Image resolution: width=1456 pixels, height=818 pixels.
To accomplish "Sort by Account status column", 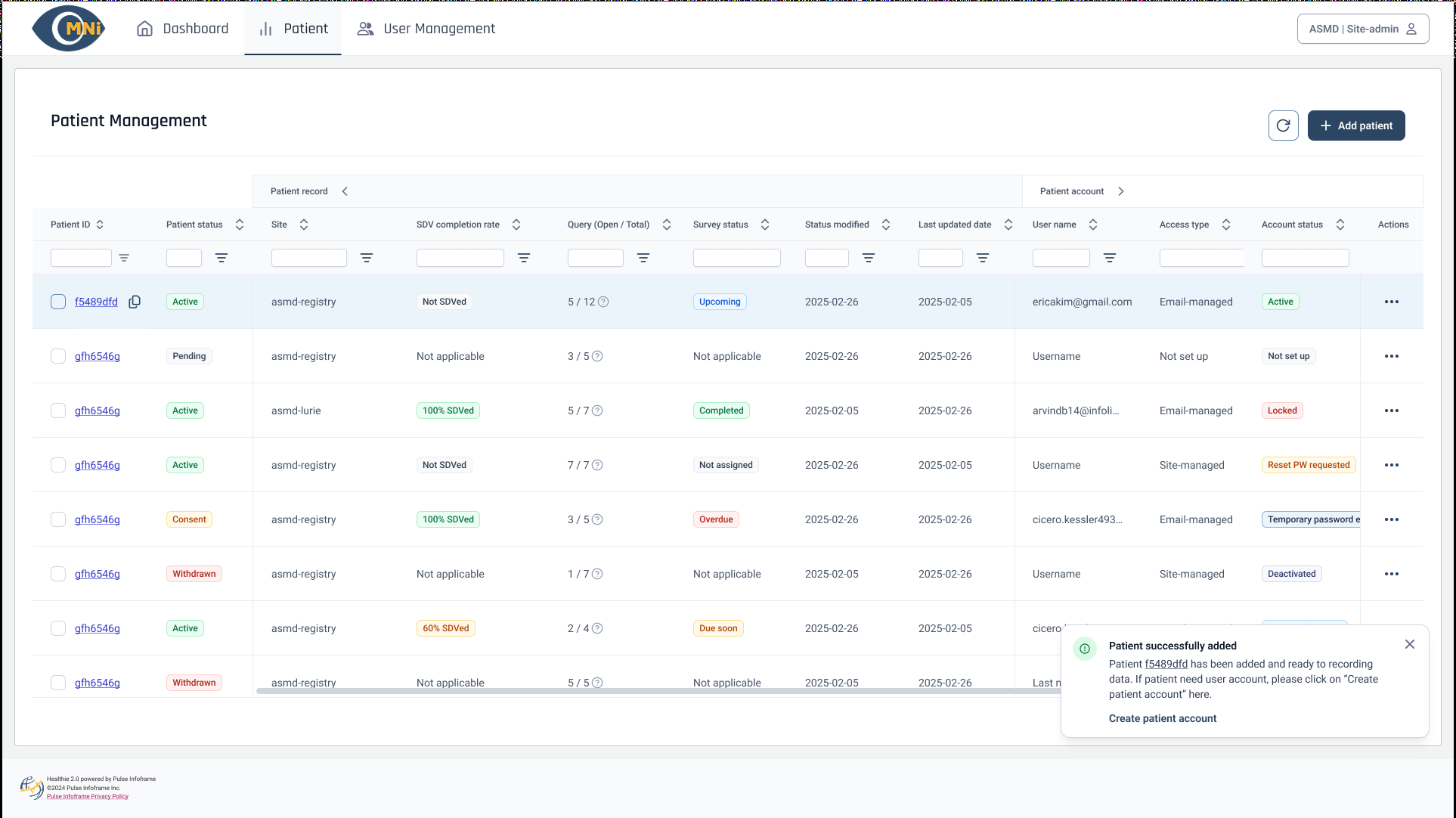I will (x=1340, y=225).
